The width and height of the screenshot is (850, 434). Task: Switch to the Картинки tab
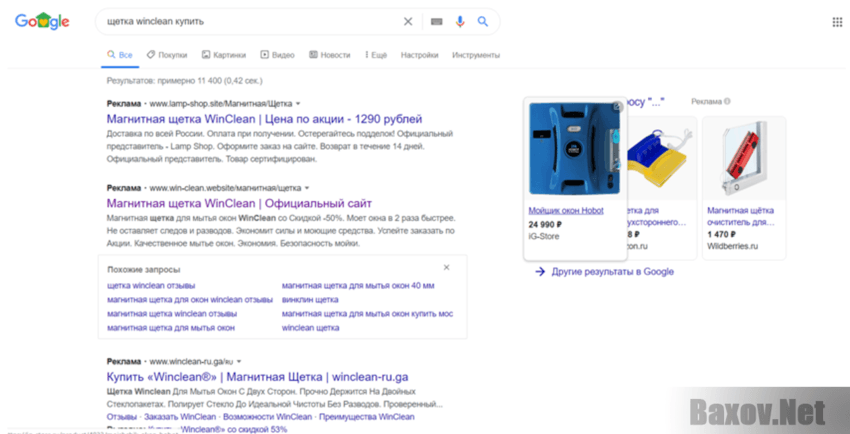(224, 55)
